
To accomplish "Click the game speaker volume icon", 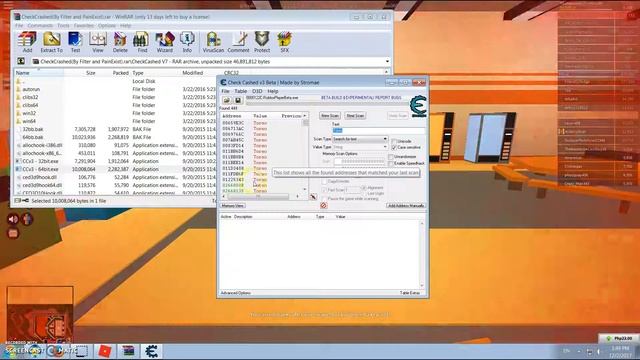I will click(x=13, y=219).
